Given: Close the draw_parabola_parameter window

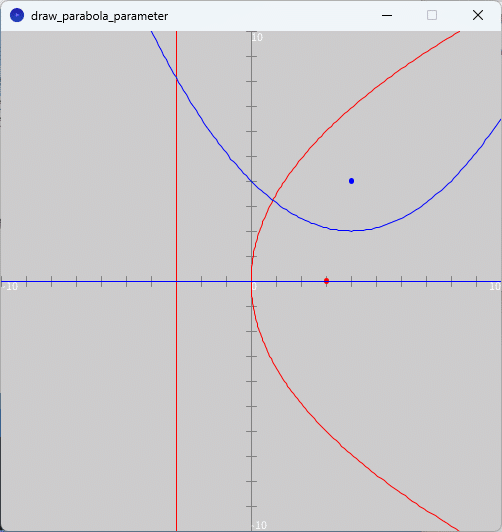Looking at the screenshot, I should coord(478,15).
